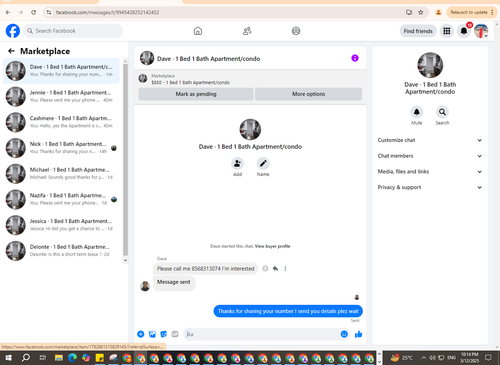Open more actions plus icon in composer

tap(141, 334)
